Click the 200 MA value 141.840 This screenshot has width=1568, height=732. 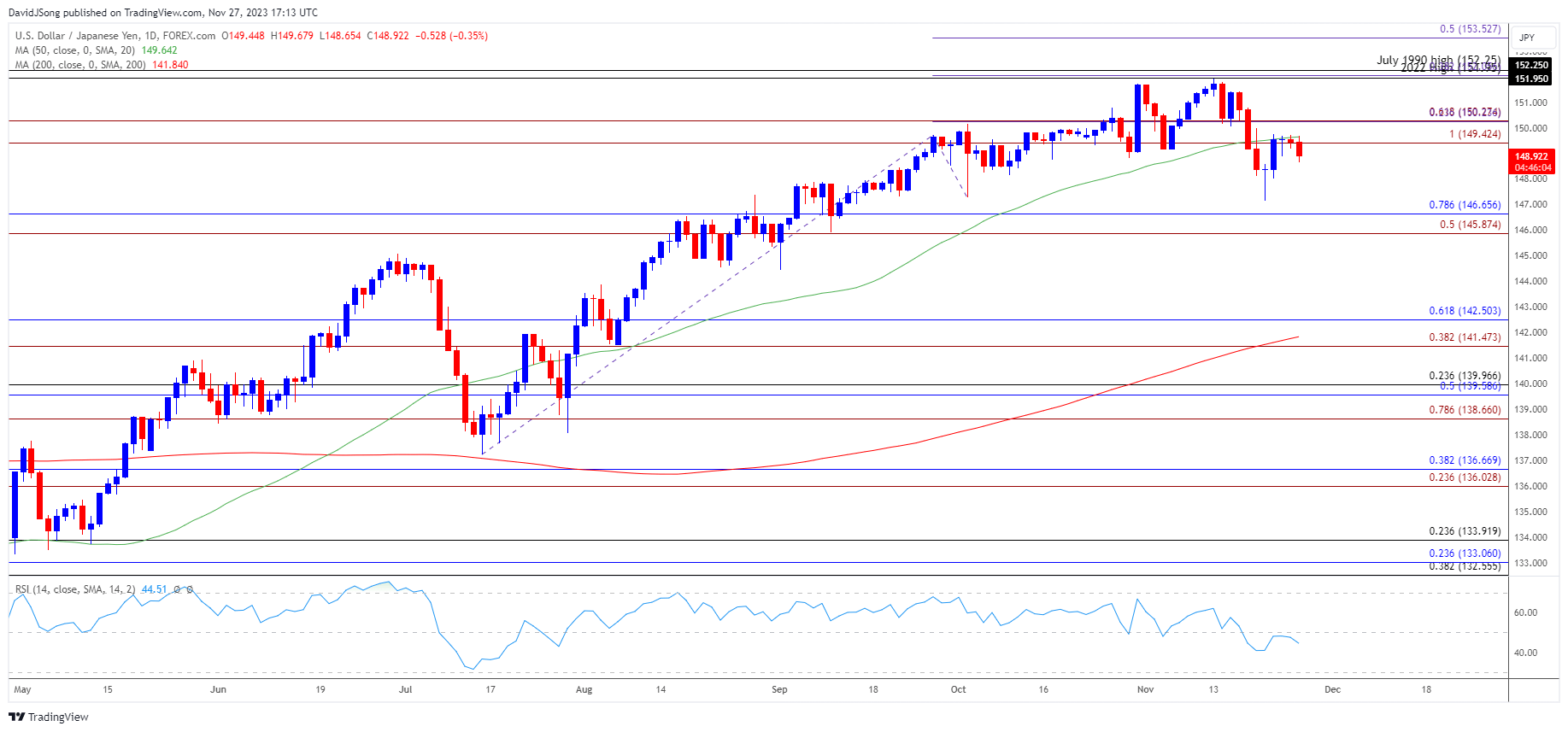pyautogui.click(x=170, y=65)
